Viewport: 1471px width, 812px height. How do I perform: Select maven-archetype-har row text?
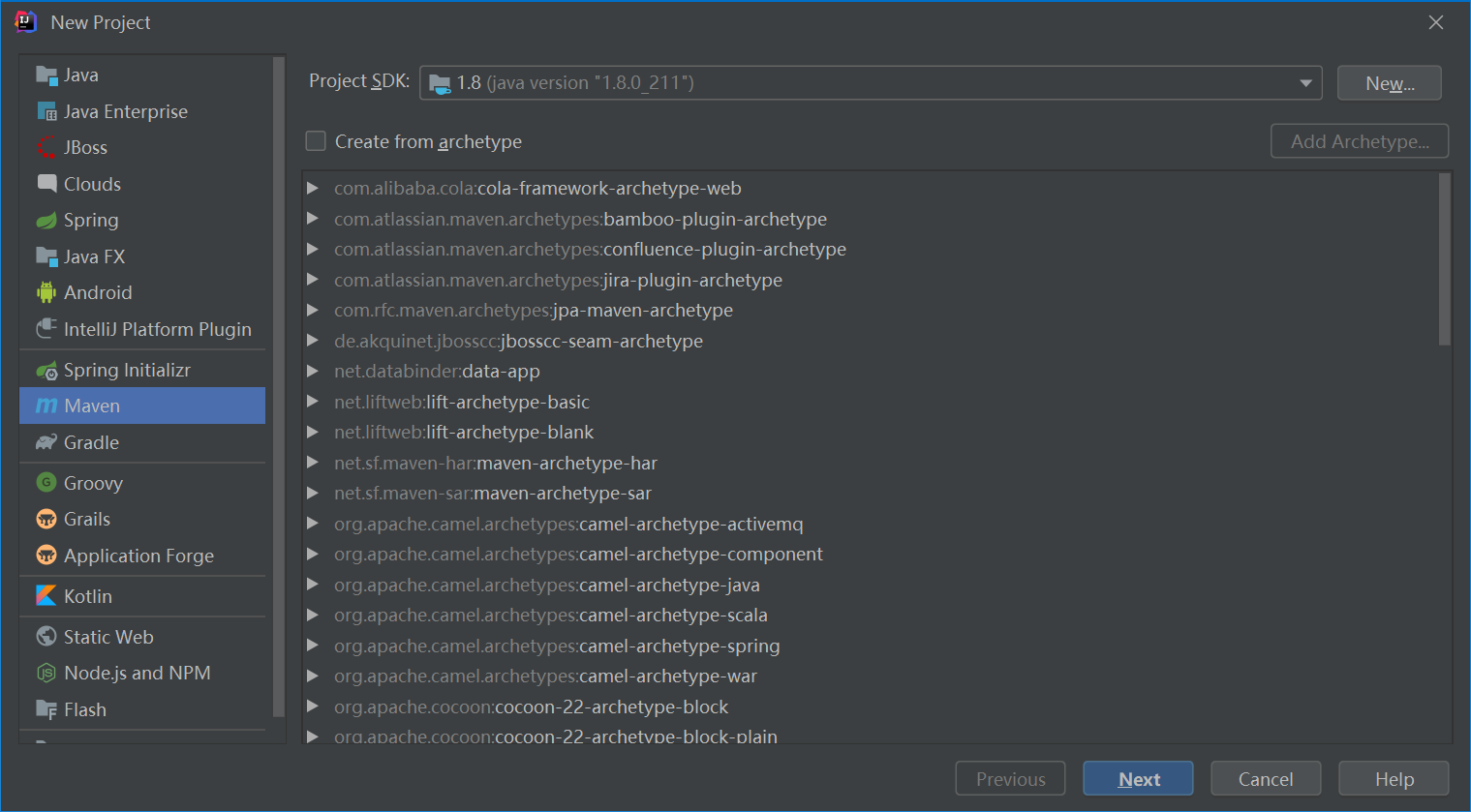[x=496, y=463]
